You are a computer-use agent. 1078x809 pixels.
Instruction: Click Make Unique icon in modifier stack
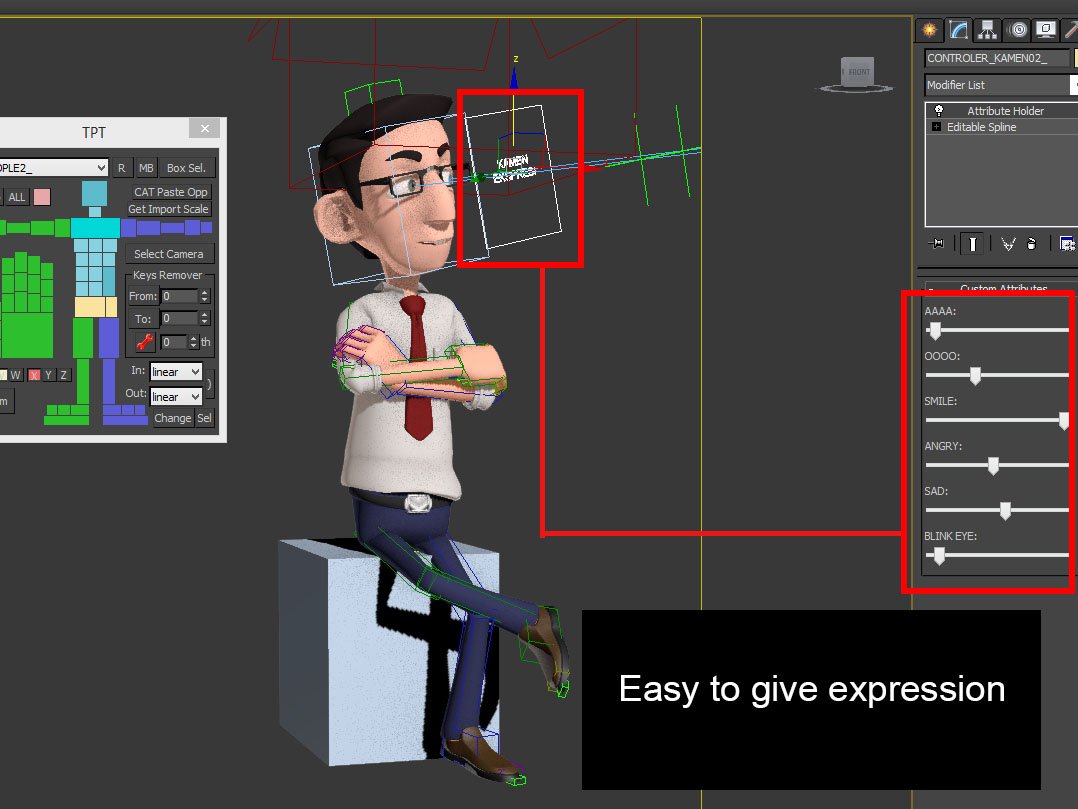click(x=1007, y=244)
